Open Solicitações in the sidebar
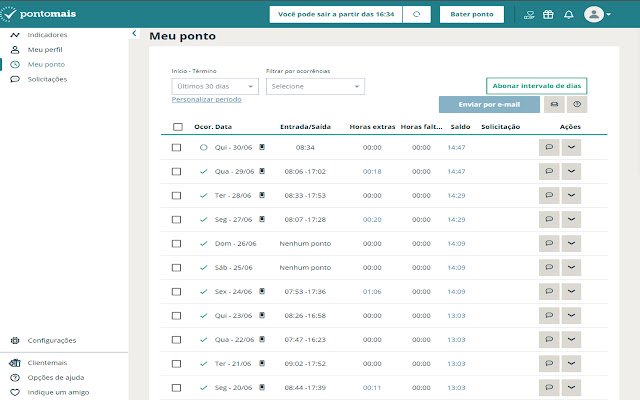640x400 pixels. pyautogui.click(x=47, y=79)
